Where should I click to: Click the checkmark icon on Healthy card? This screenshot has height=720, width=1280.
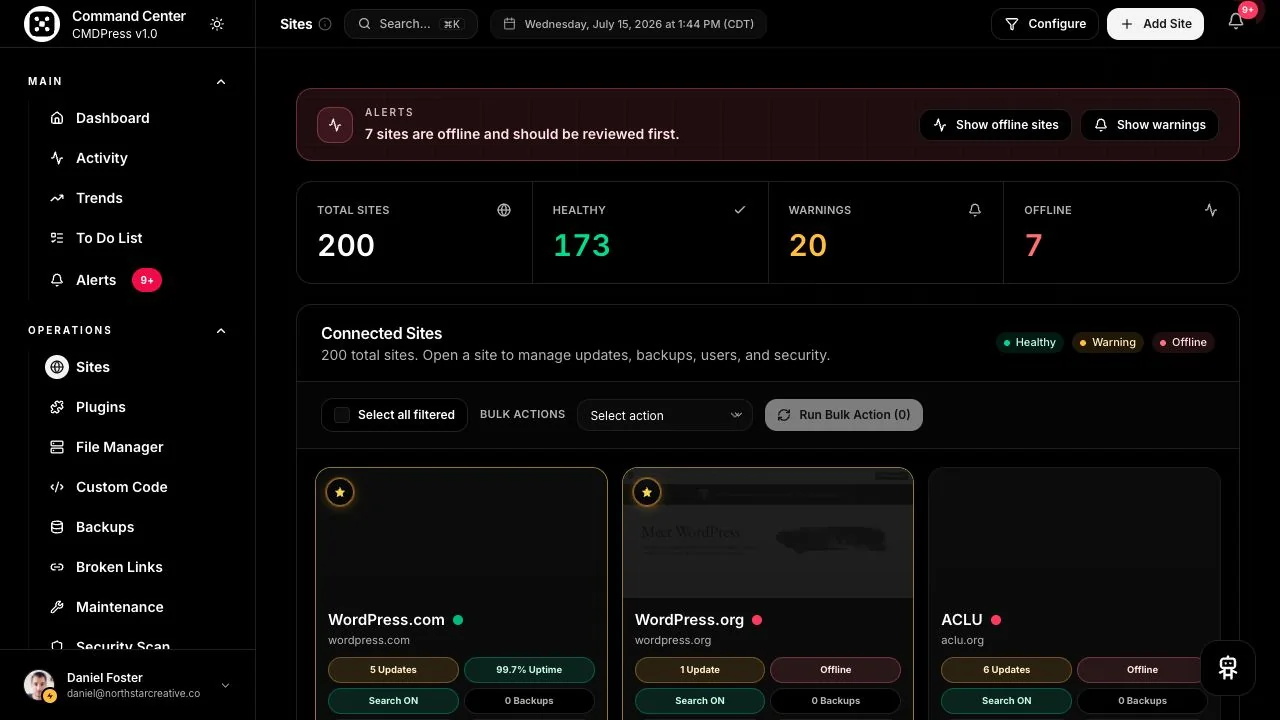pos(740,210)
